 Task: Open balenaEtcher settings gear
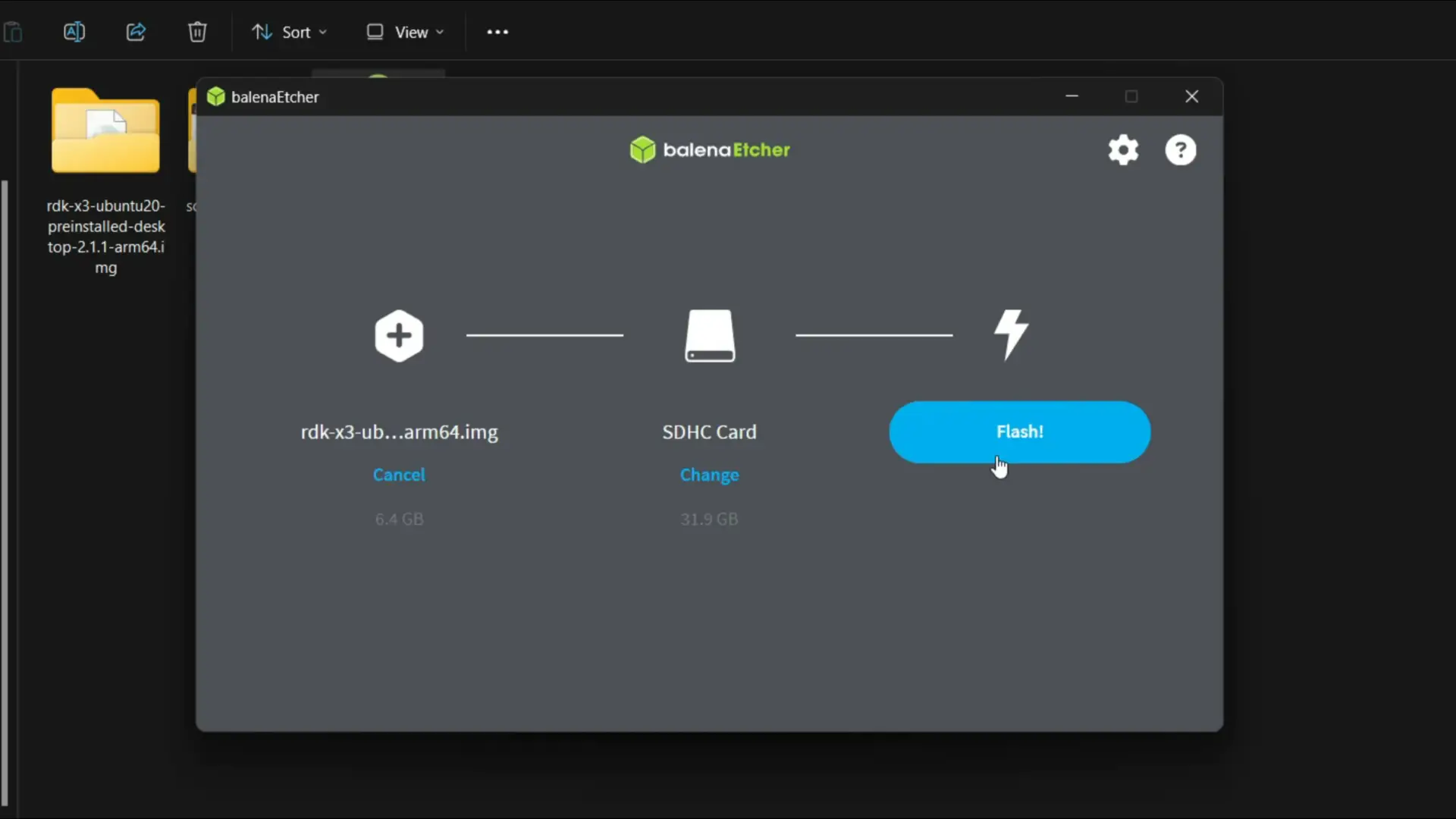1123,149
